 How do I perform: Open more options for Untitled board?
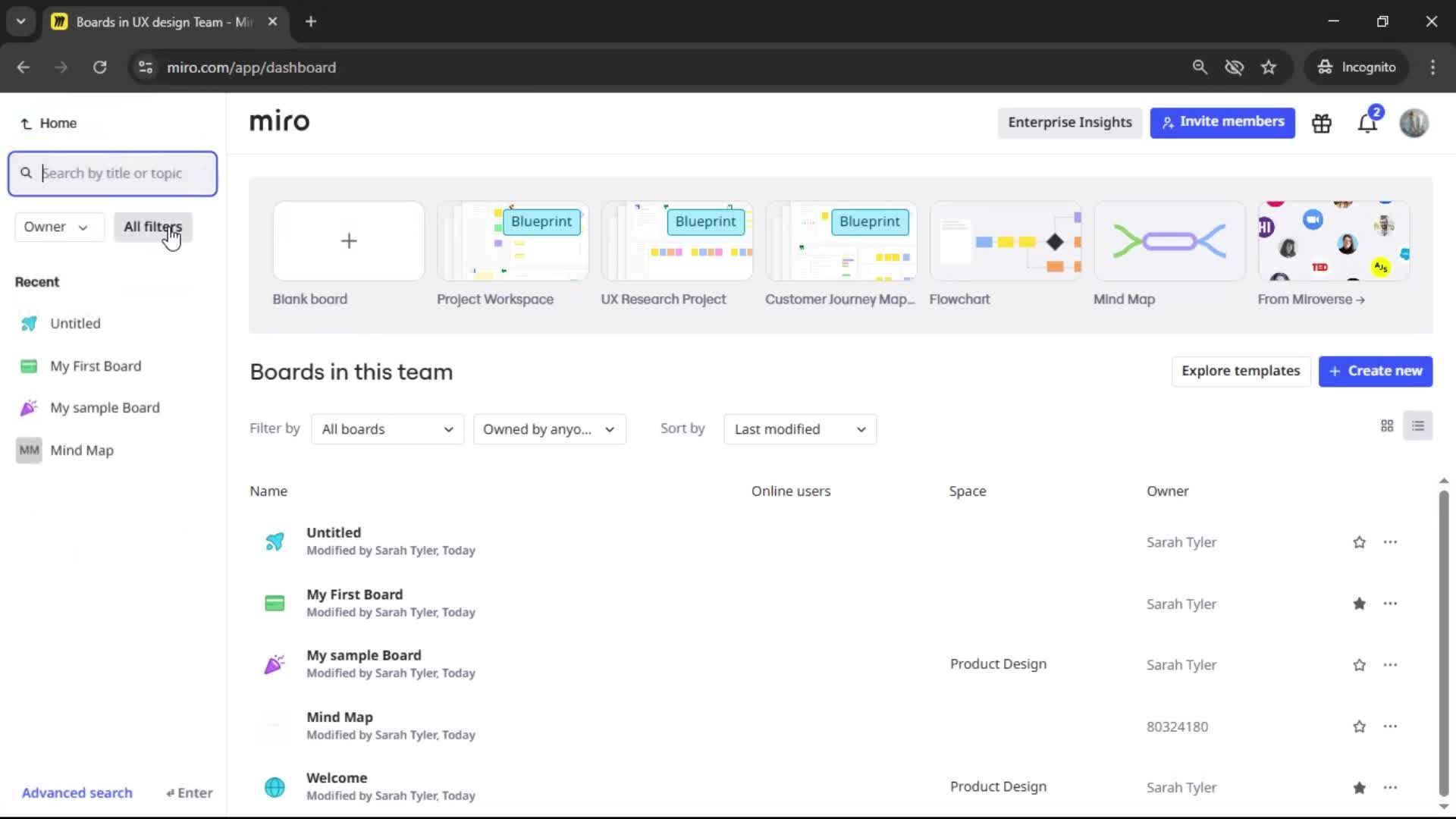click(x=1390, y=542)
